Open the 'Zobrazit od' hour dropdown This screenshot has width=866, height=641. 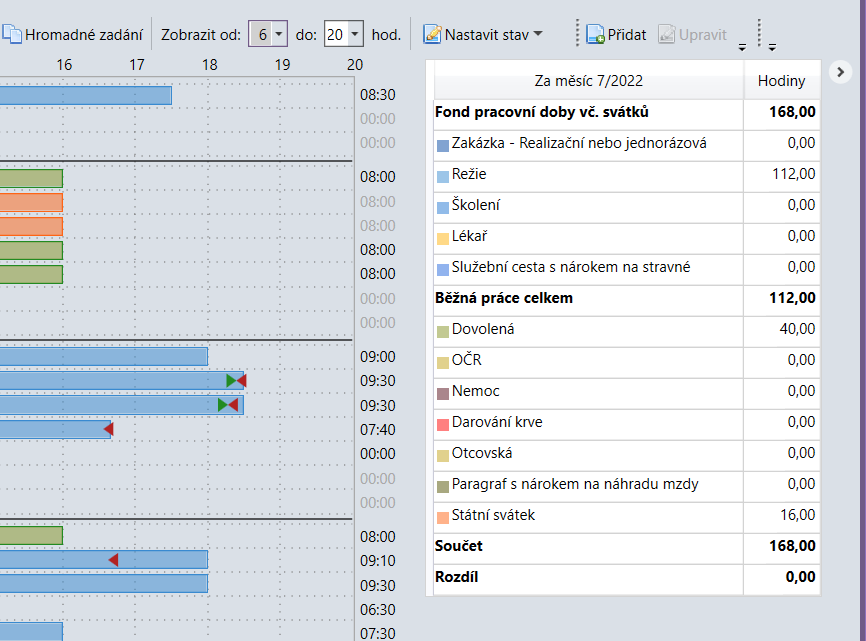(x=279, y=34)
